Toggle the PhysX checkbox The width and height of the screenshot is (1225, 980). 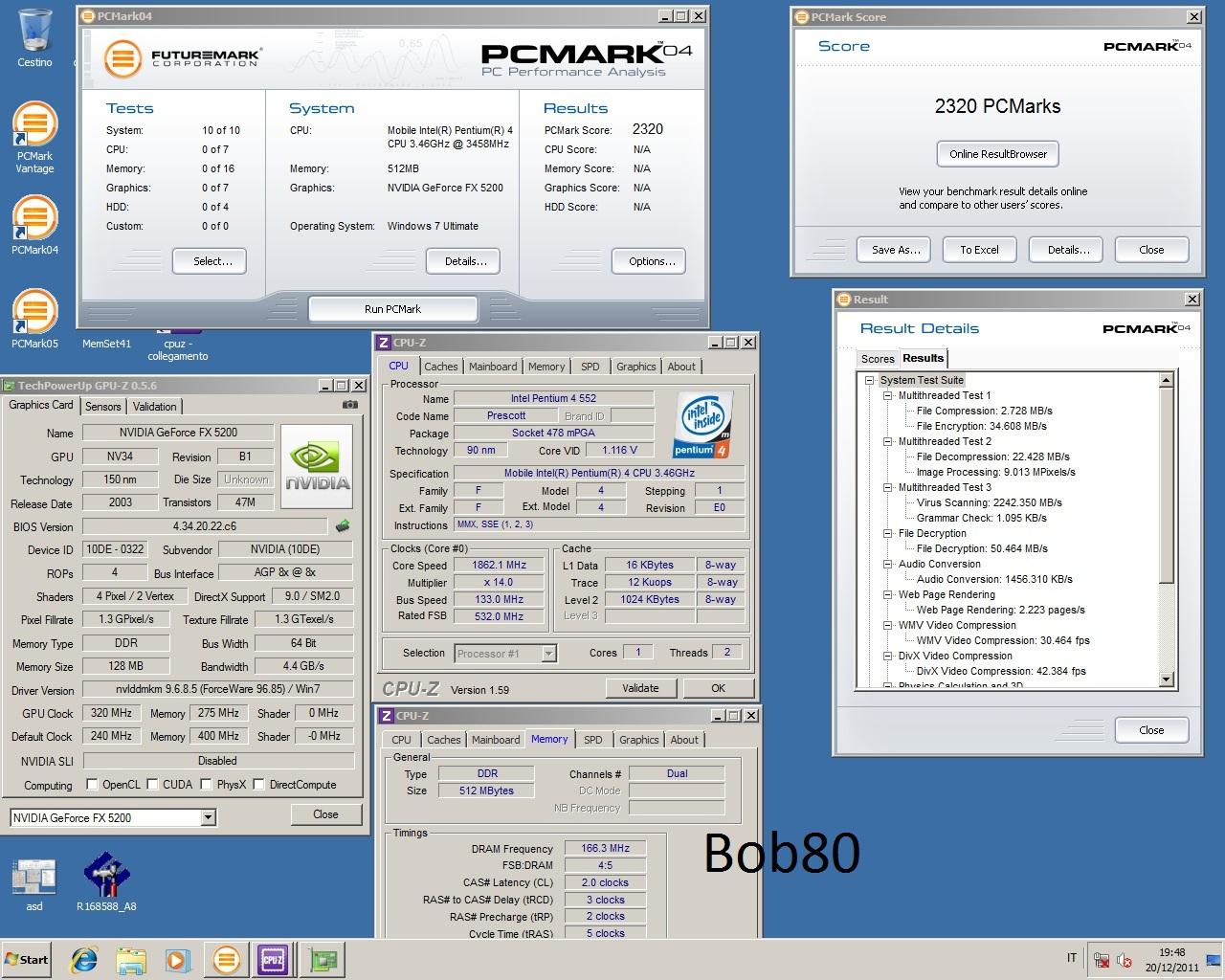(x=206, y=785)
